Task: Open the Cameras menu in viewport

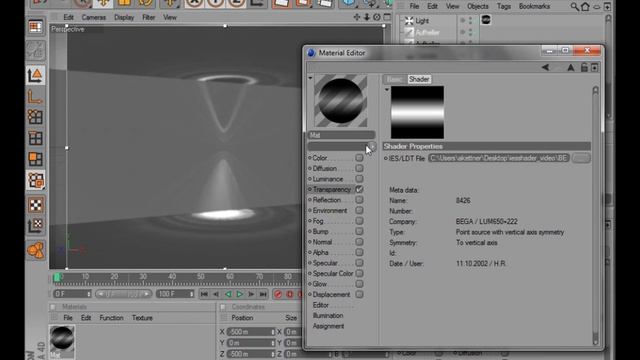Action: 93,18
